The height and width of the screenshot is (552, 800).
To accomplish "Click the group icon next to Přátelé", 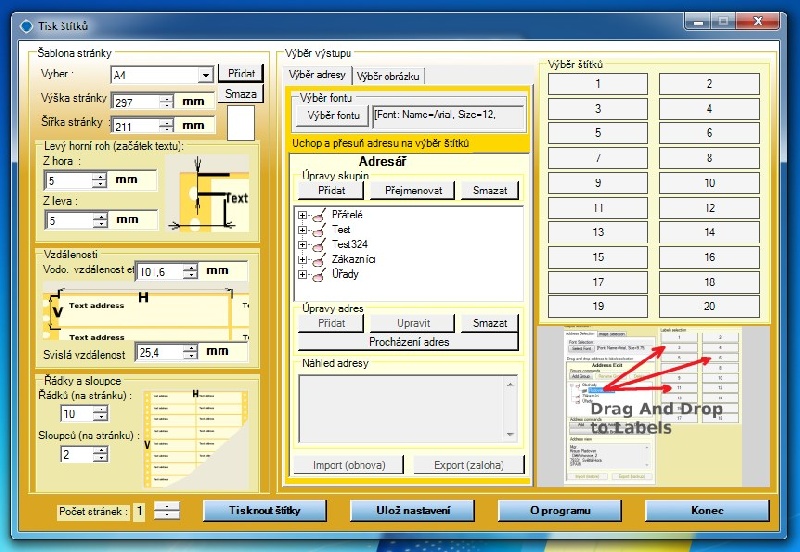I will (x=319, y=215).
